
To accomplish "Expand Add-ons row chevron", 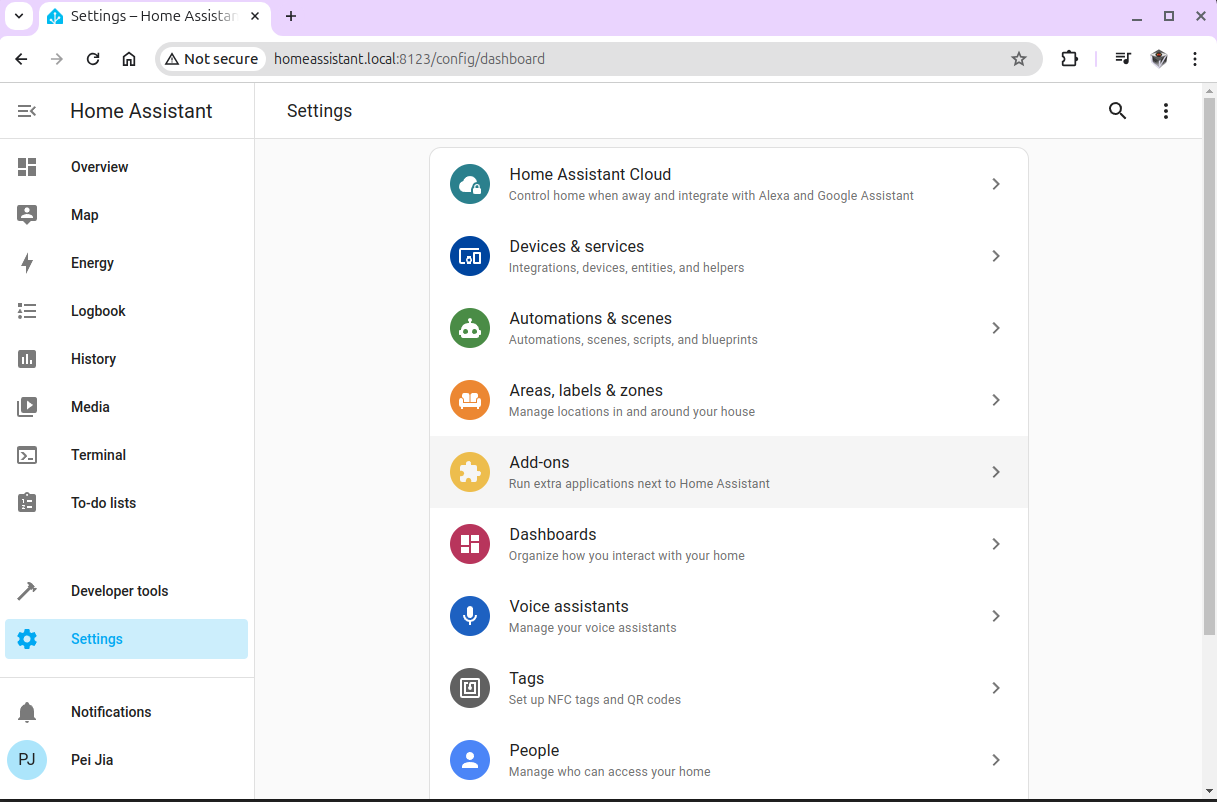I will (x=996, y=472).
